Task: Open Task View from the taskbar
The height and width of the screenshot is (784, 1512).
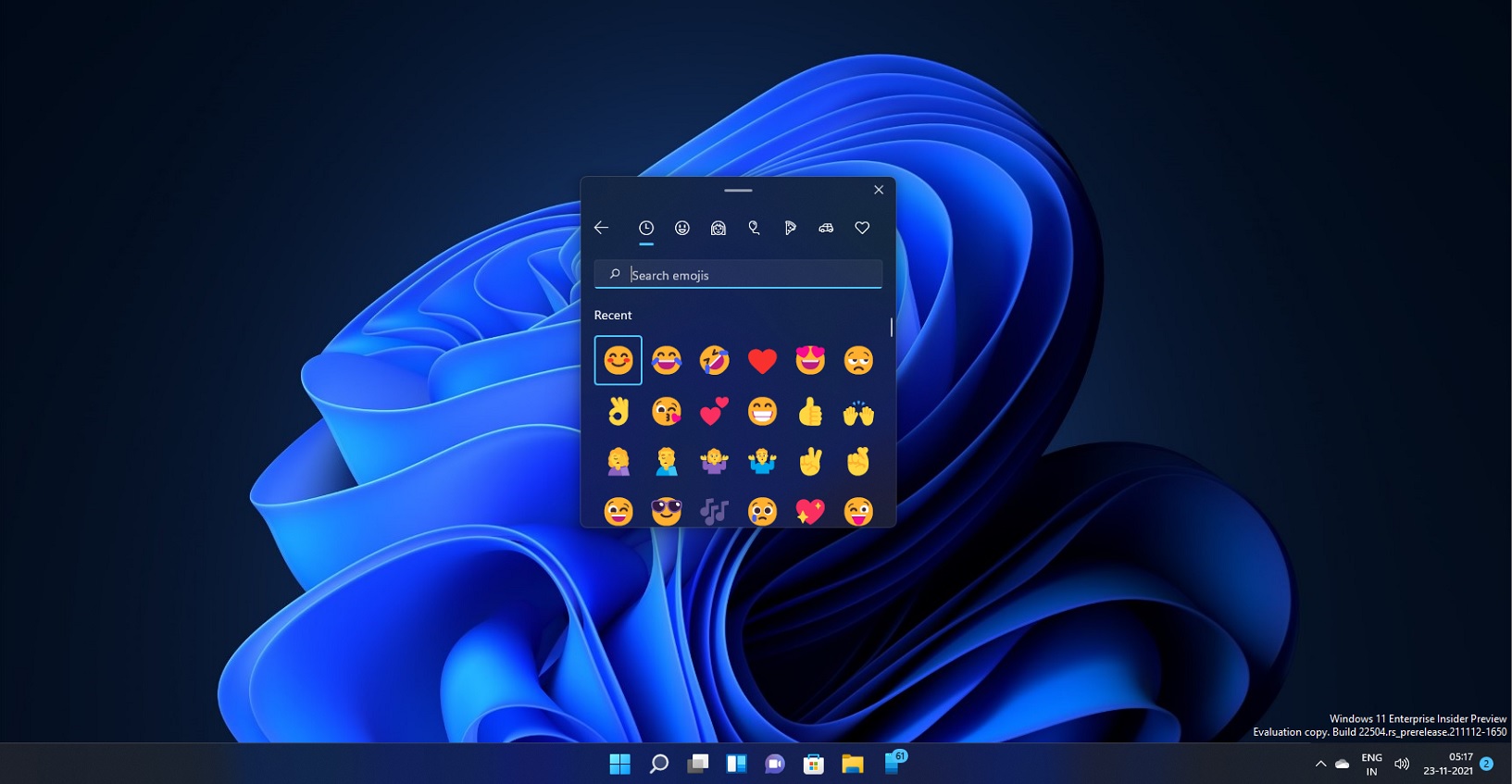Action: coord(698,764)
